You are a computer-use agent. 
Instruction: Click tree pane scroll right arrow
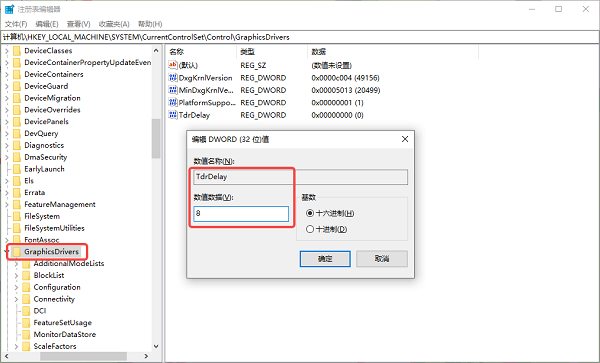[x=146, y=356]
